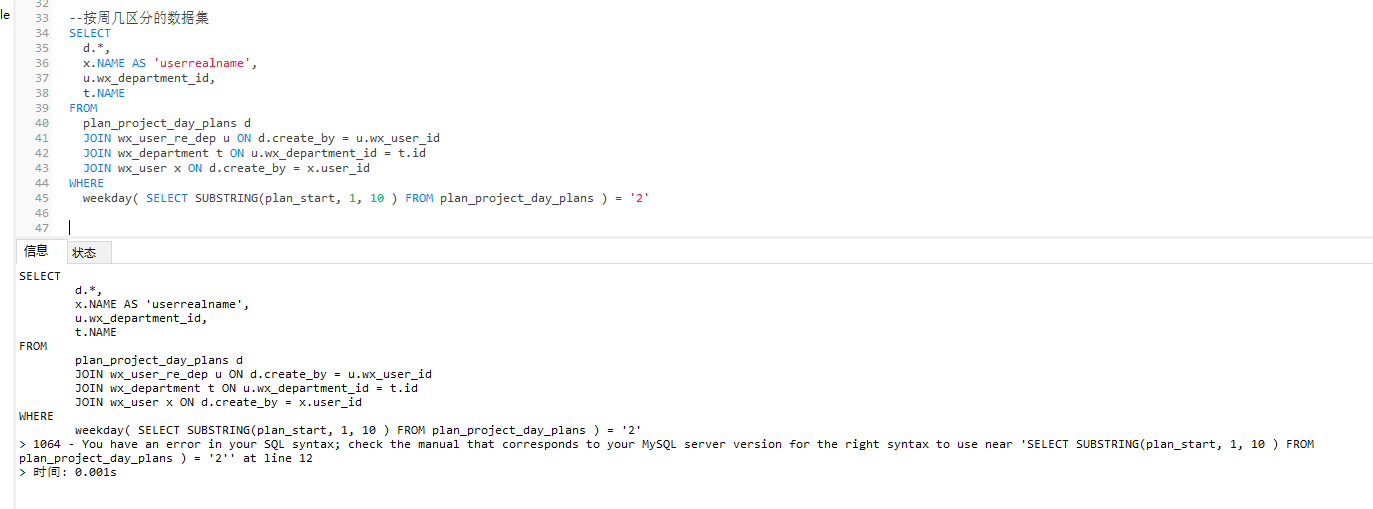Click the SELECT keyword on editor line 34
1373x509 pixels.
click(x=90, y=33)
